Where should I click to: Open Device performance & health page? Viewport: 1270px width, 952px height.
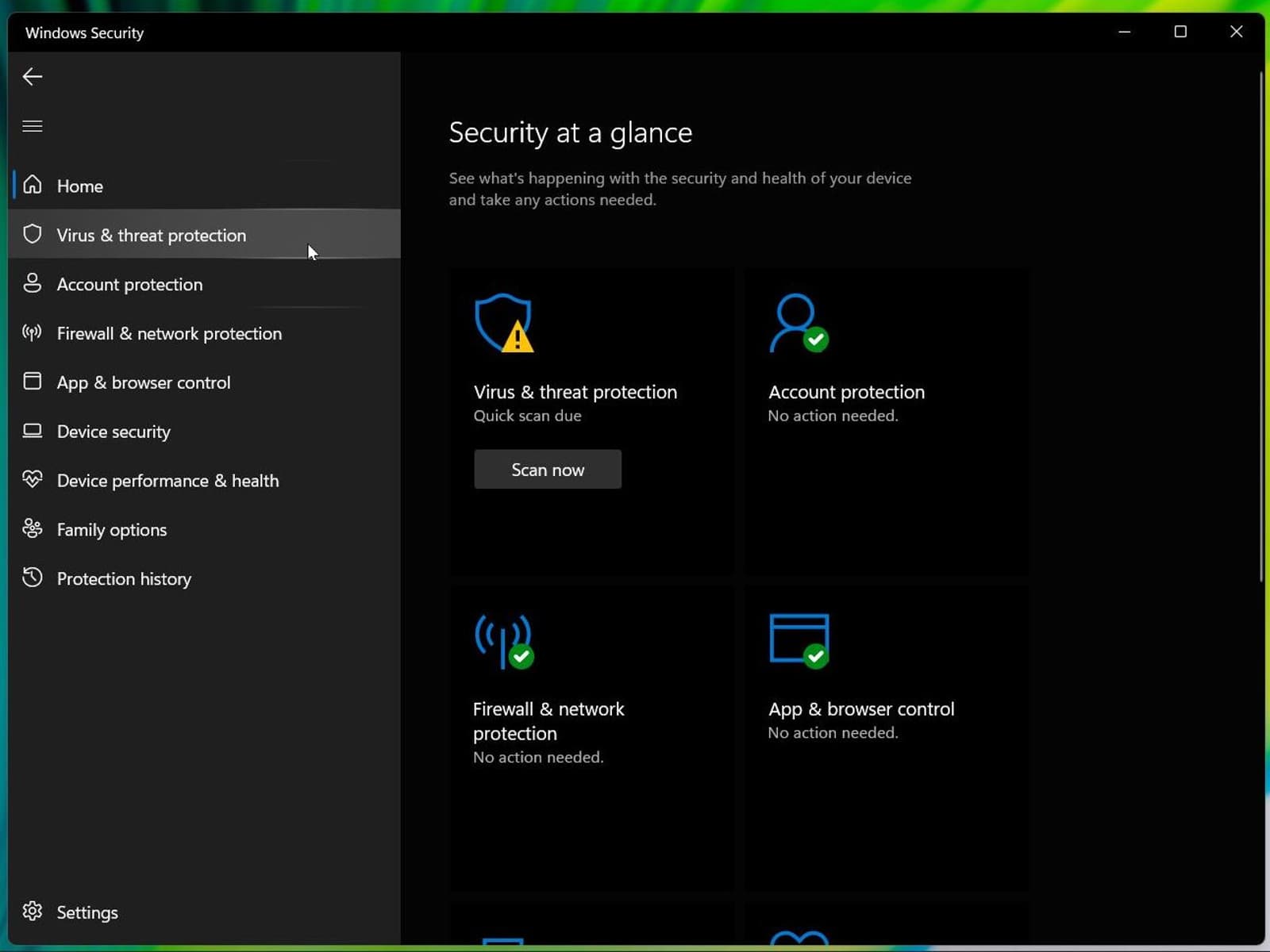[x=204, y=481]
